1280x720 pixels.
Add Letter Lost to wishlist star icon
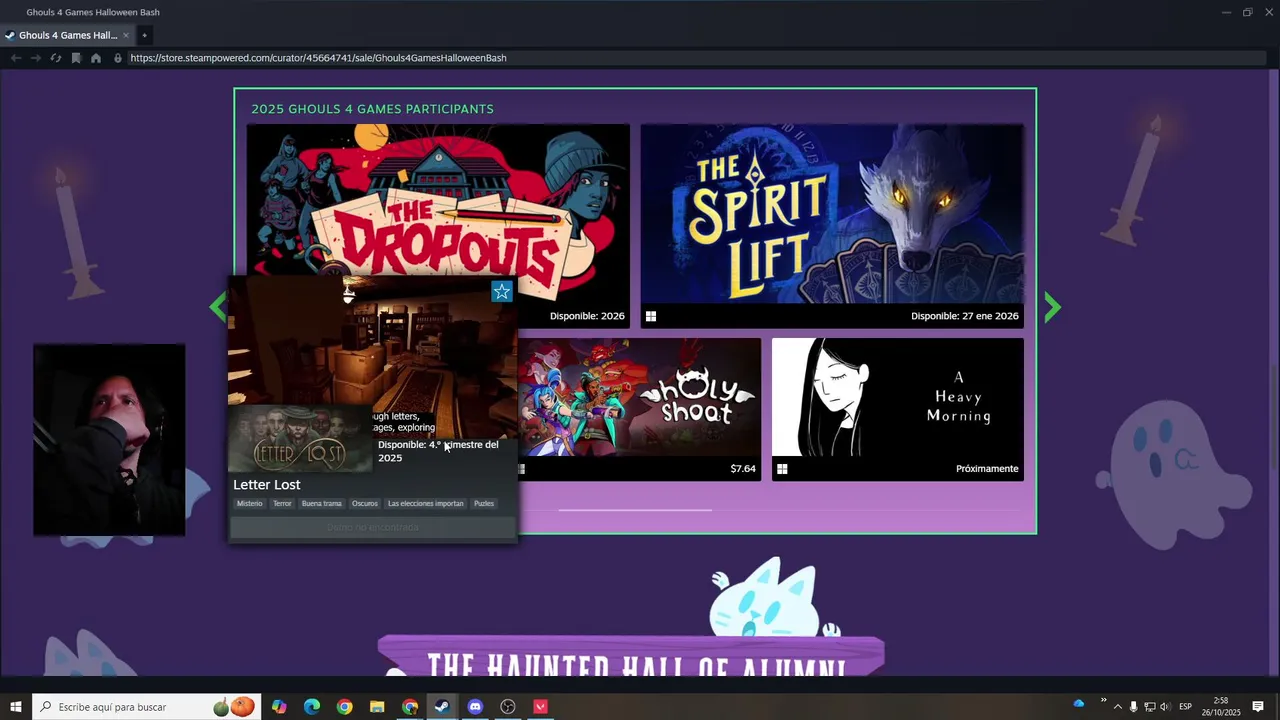pos(502,291)
